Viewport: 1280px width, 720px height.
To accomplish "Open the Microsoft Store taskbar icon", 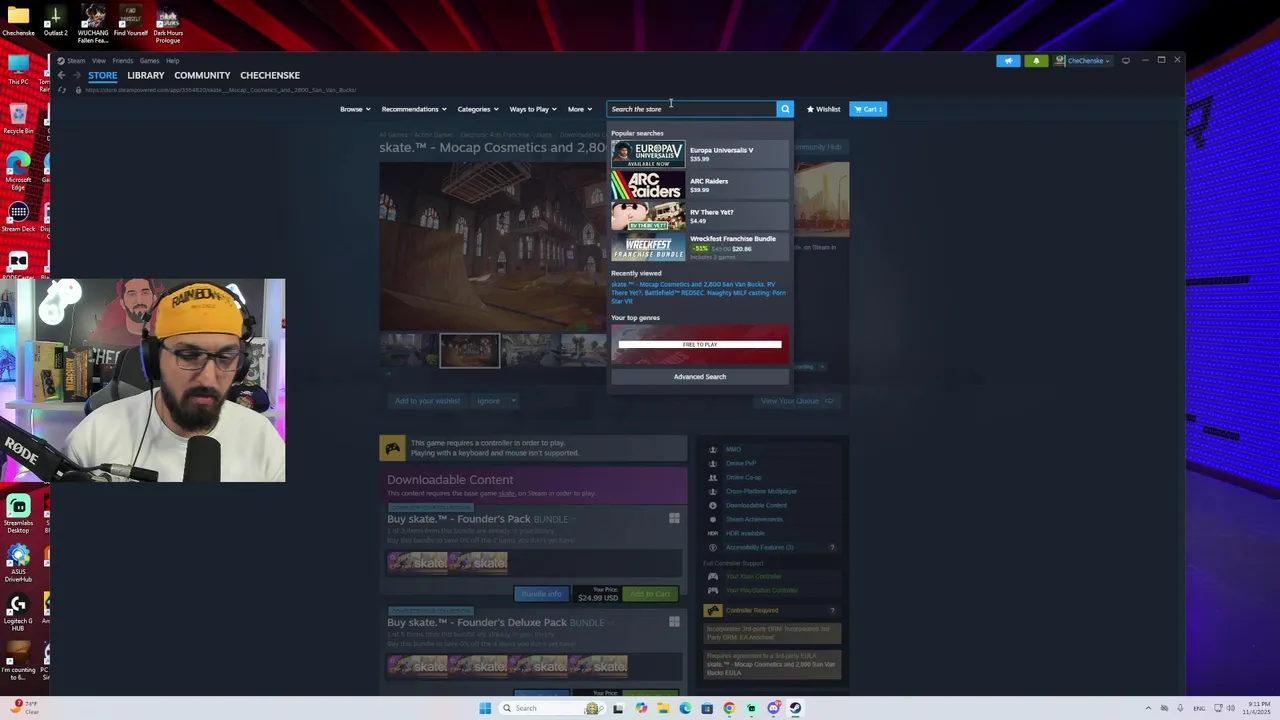I will coord(707,708).
